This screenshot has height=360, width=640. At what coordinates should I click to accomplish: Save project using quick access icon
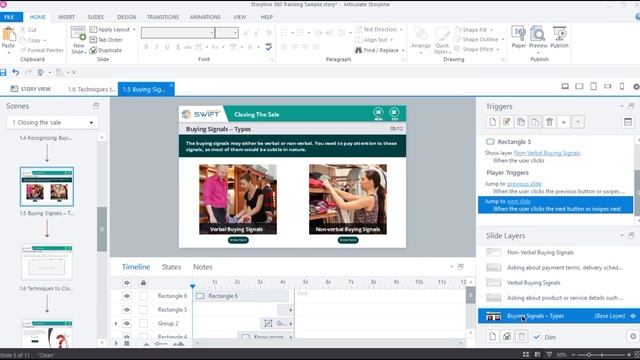tap(3, 73)
